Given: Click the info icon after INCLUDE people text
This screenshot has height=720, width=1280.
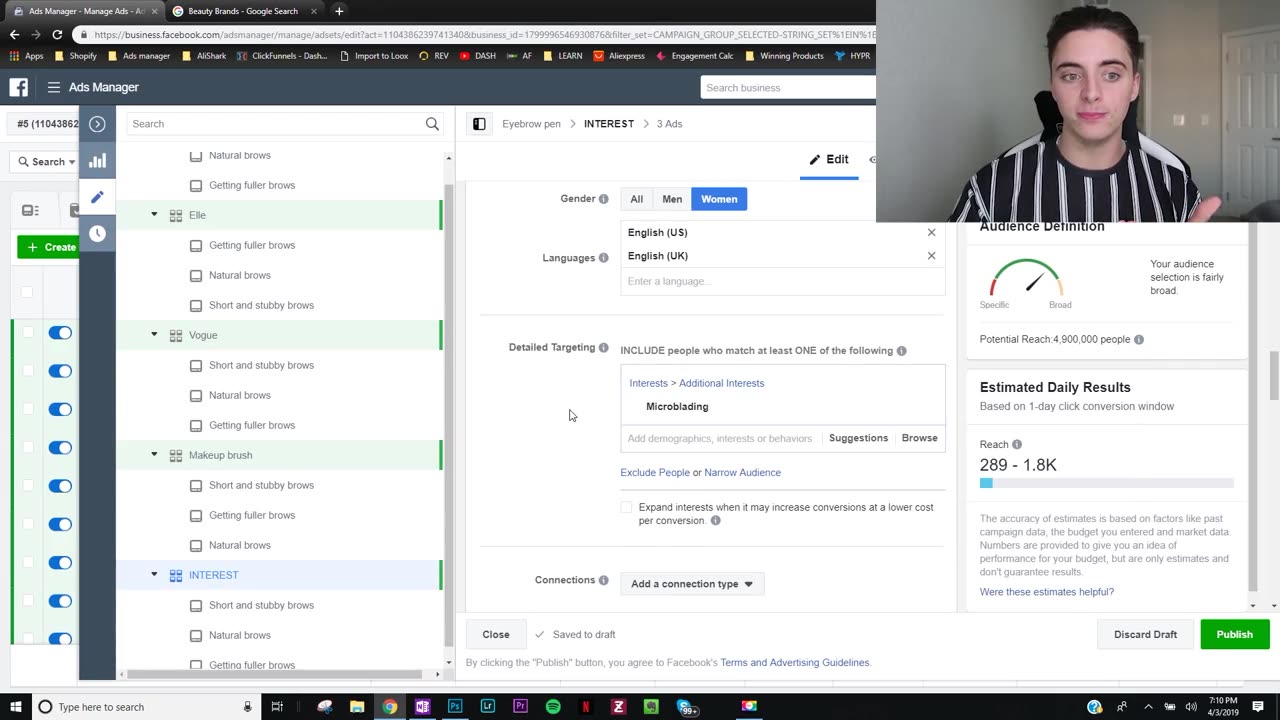Looking at the screenshot, I should point(901,351).
